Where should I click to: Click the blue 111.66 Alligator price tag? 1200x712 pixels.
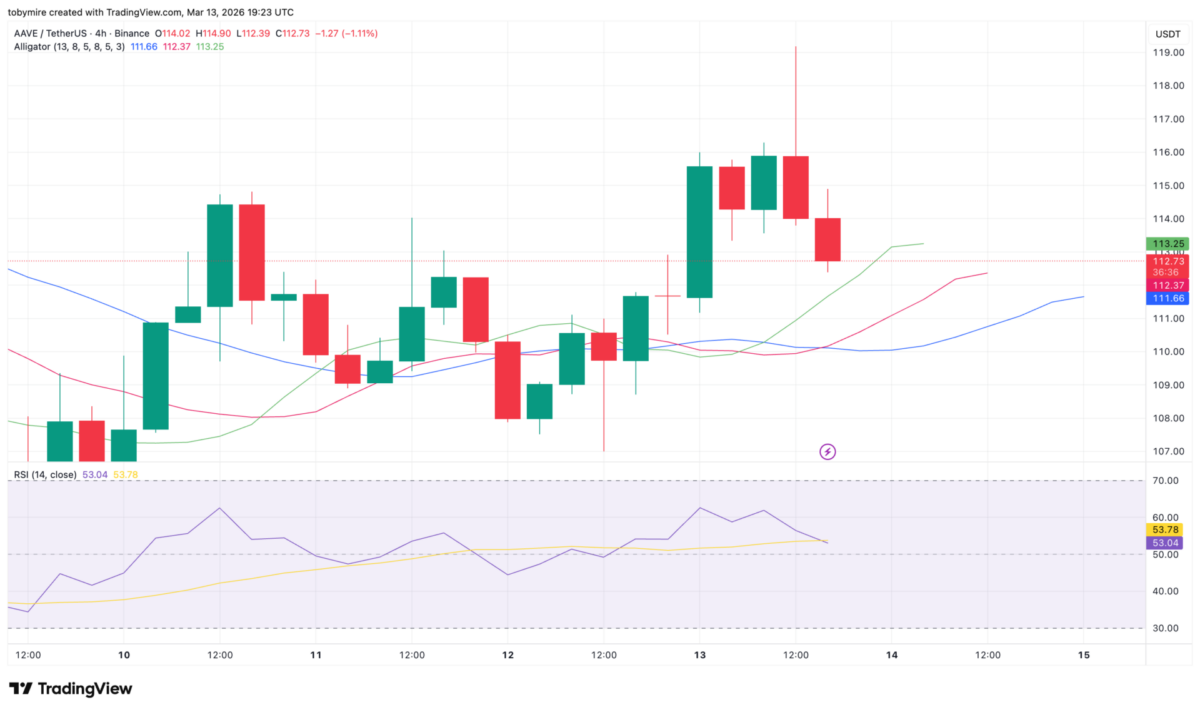click(x=1169, y=298)
